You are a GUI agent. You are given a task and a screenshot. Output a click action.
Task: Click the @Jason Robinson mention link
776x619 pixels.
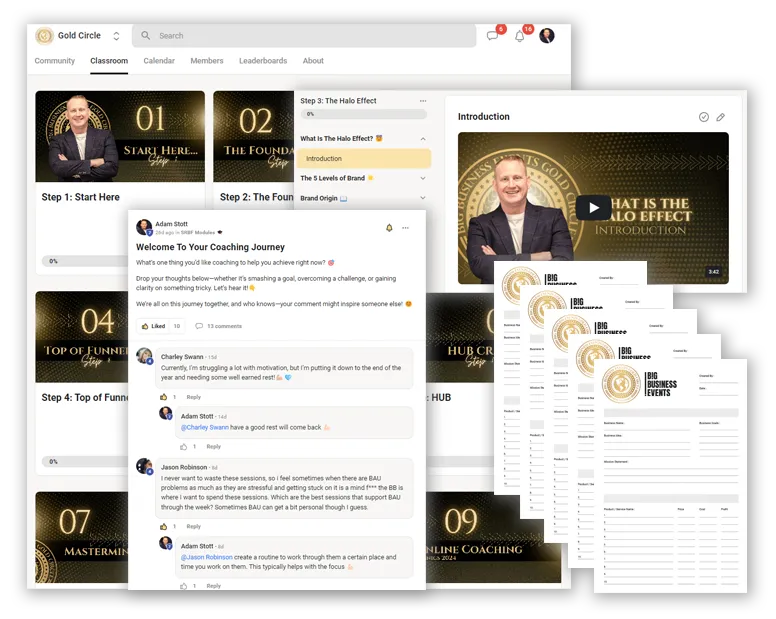[x=206, y=557]
